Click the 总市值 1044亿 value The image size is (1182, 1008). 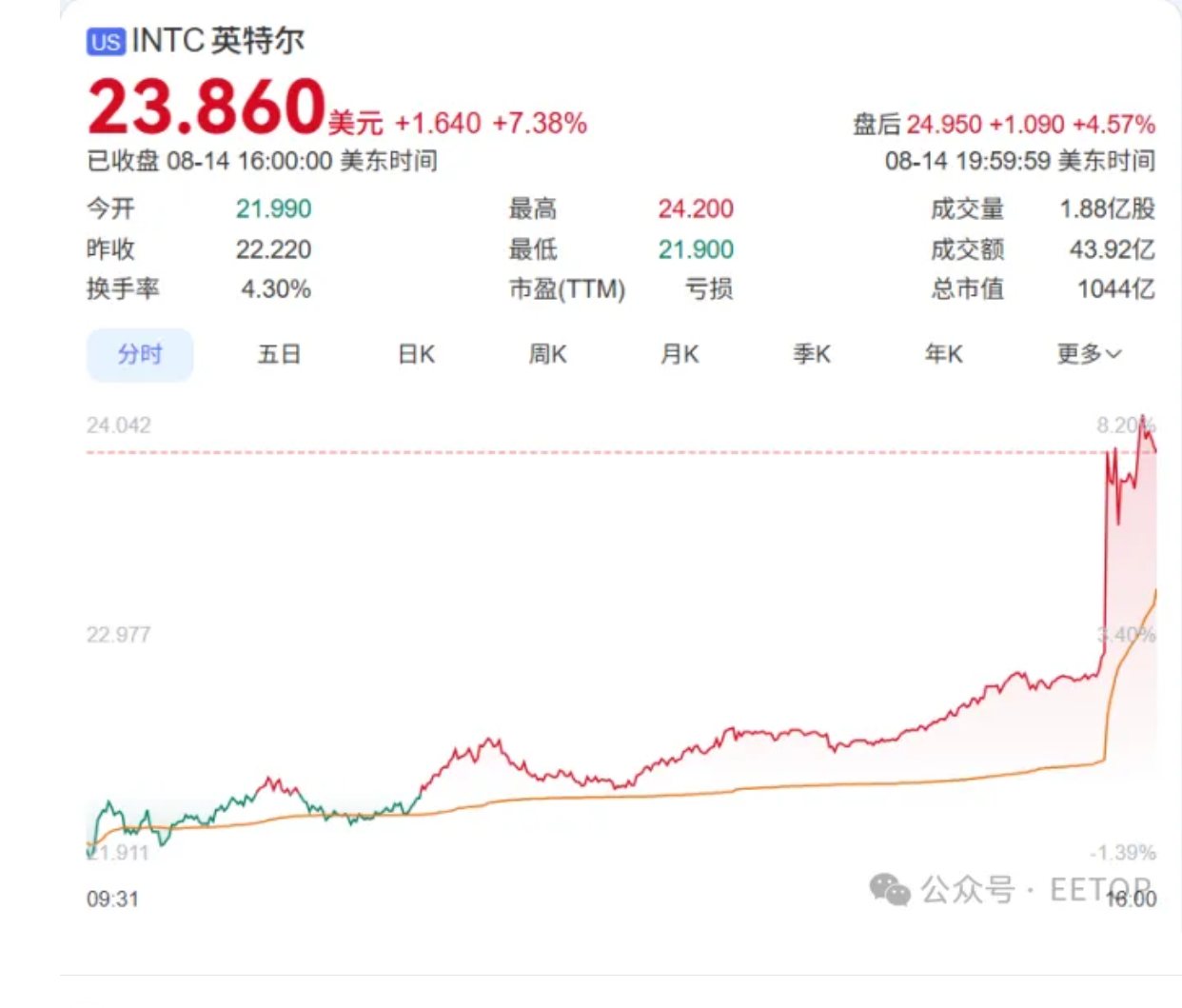[x=1115, y=289]
